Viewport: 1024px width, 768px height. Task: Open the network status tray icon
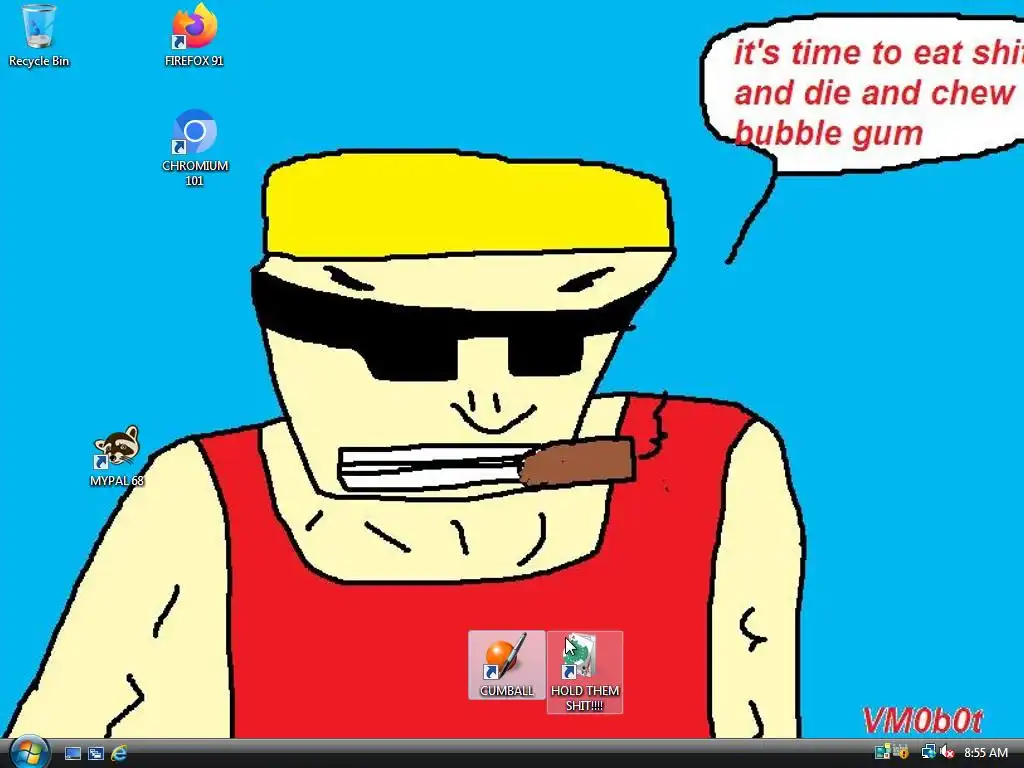tap(927, 752)
